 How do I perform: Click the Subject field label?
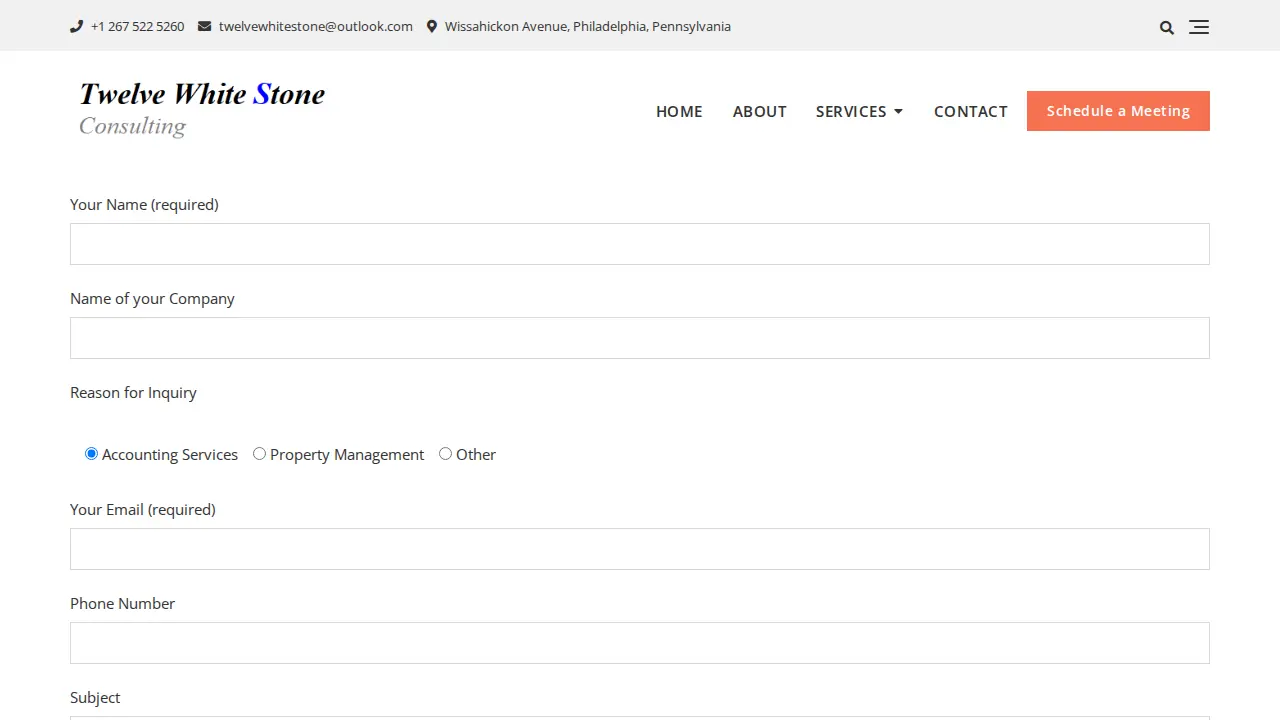(95, 698)
